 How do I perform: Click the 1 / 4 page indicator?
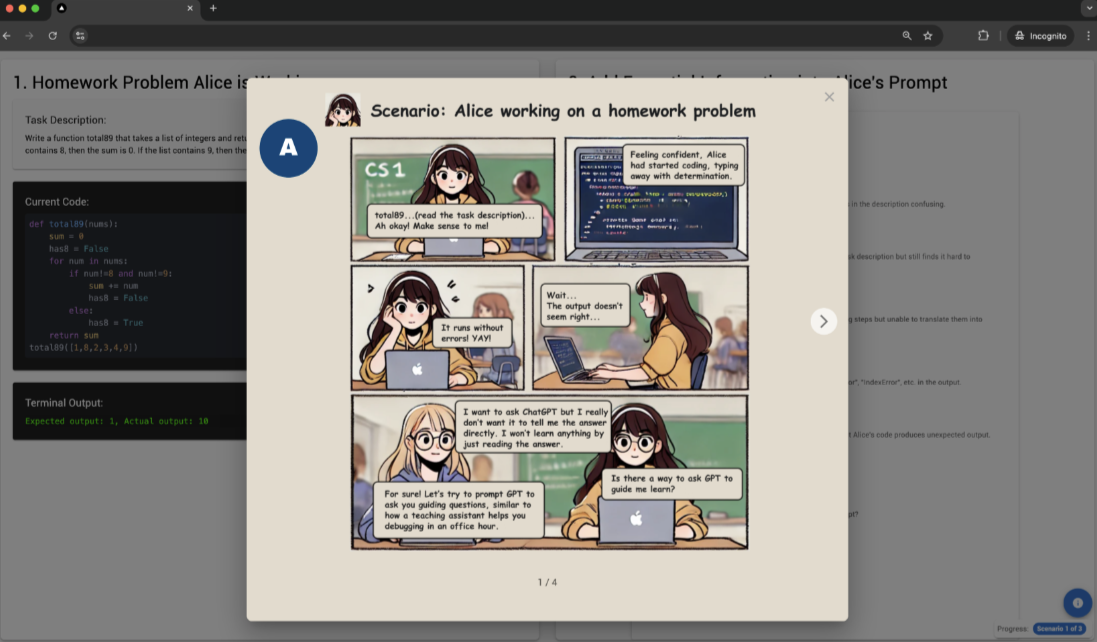click(547, 580)
